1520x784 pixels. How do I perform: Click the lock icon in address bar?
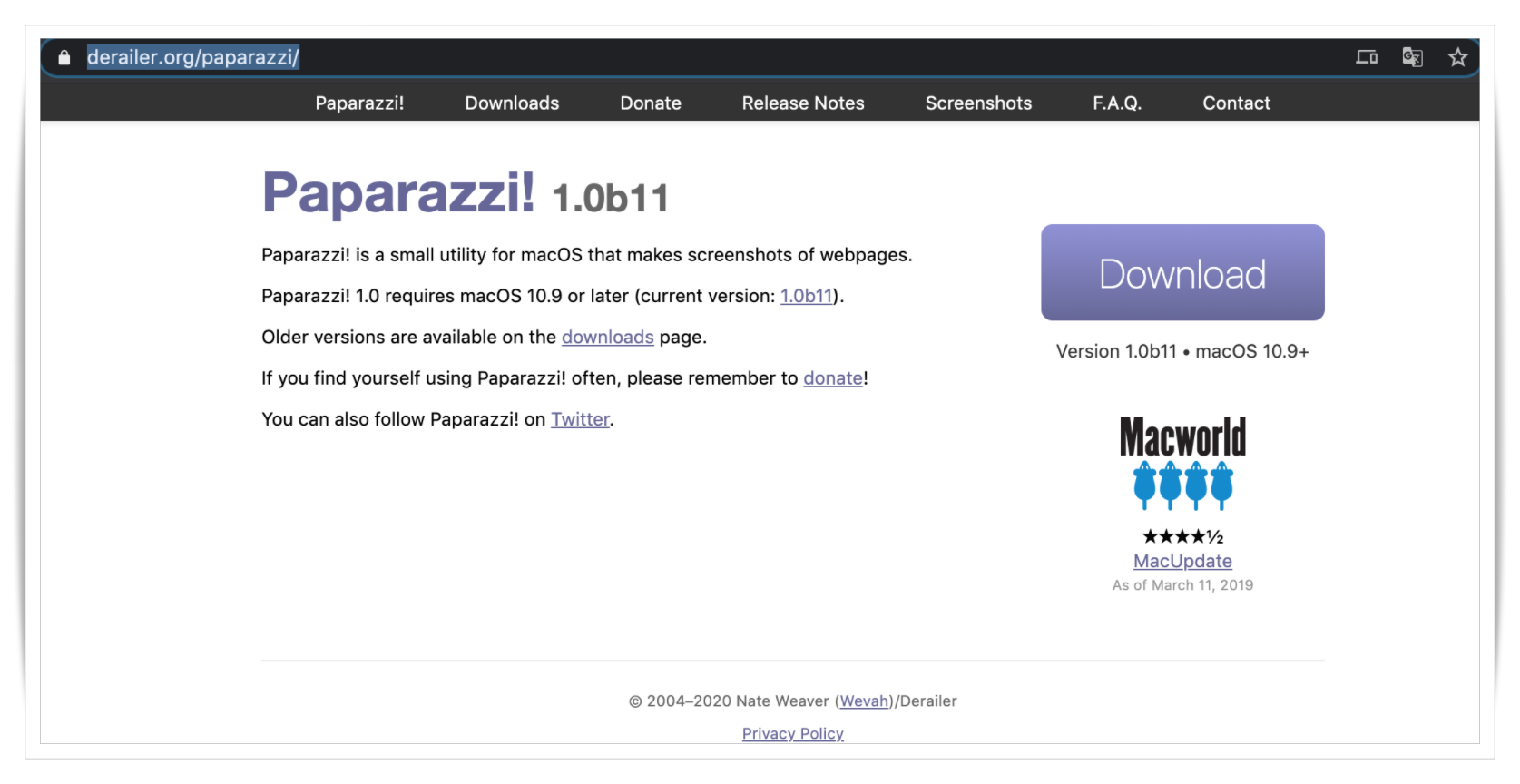pos(64,58)
